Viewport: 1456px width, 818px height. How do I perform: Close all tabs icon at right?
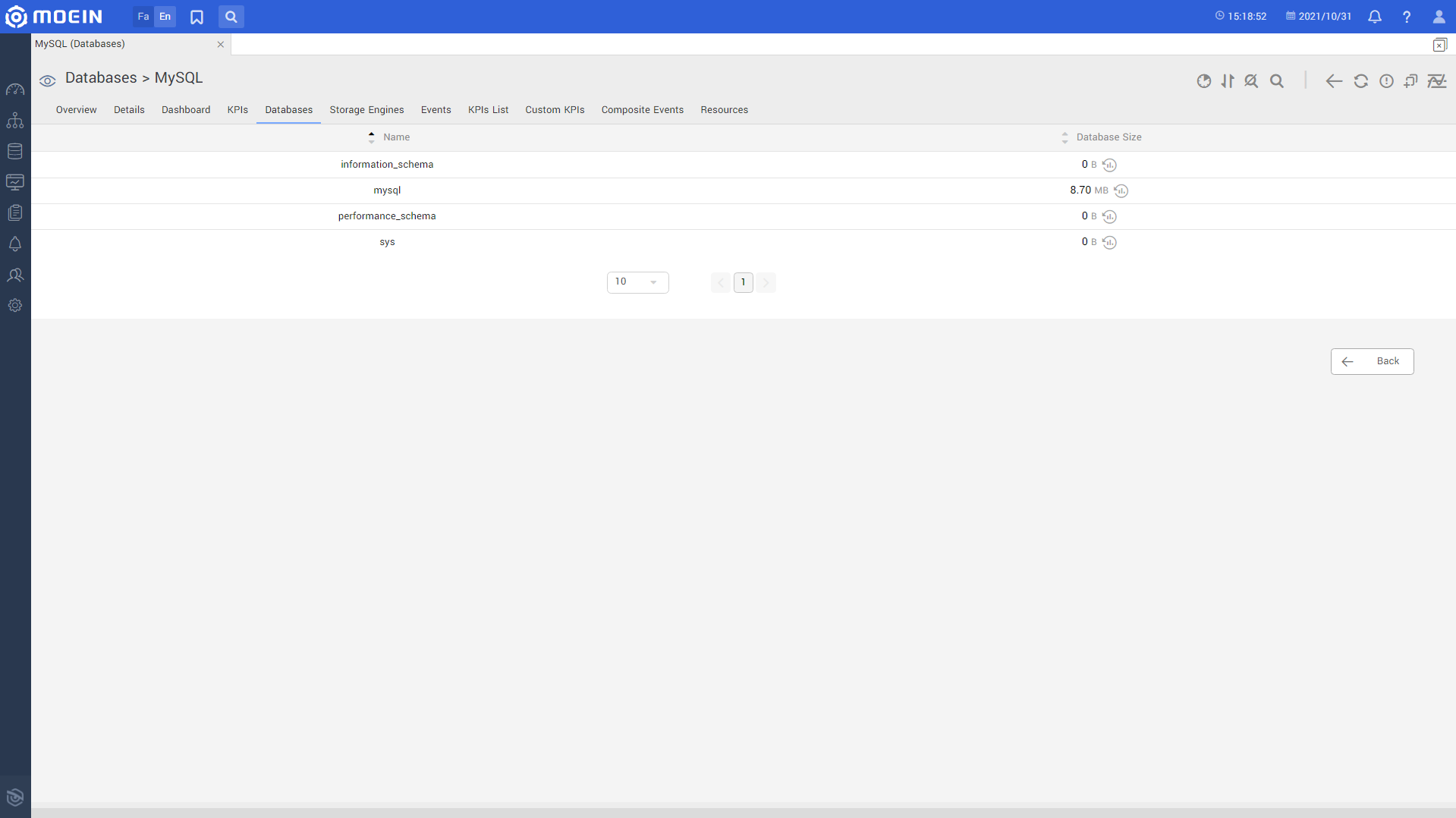pos(1439,45)
